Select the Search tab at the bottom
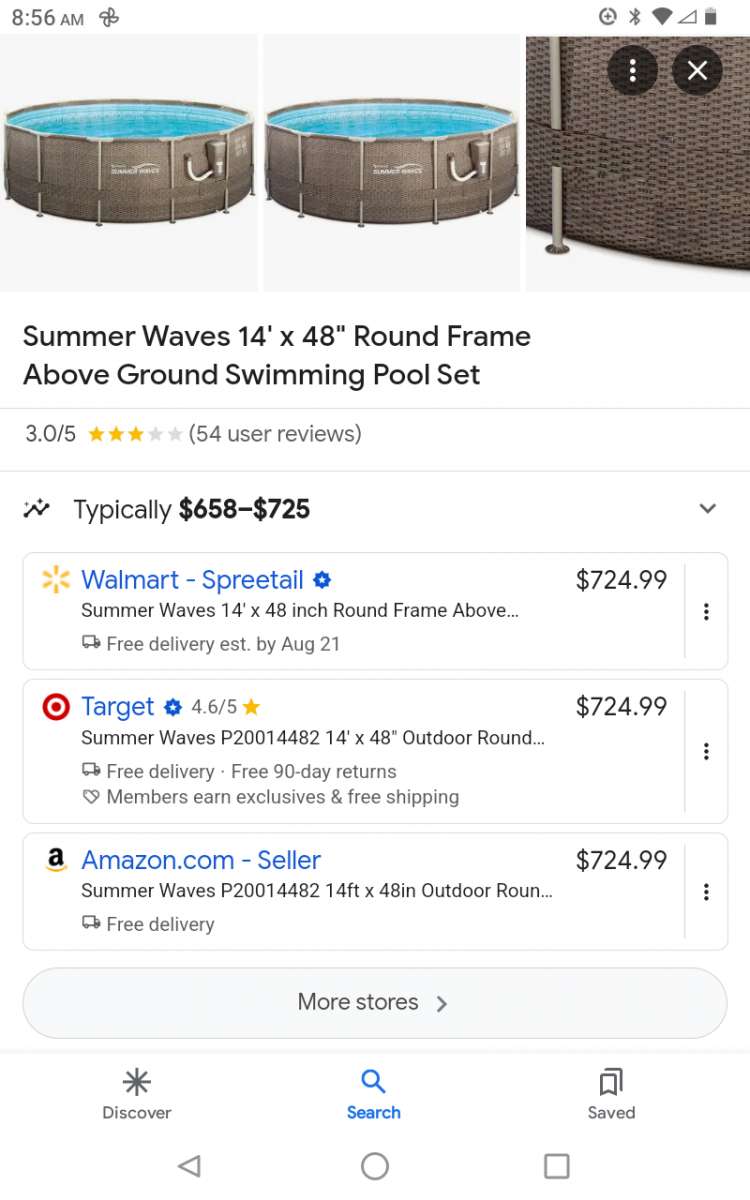 coord(374,1093)
